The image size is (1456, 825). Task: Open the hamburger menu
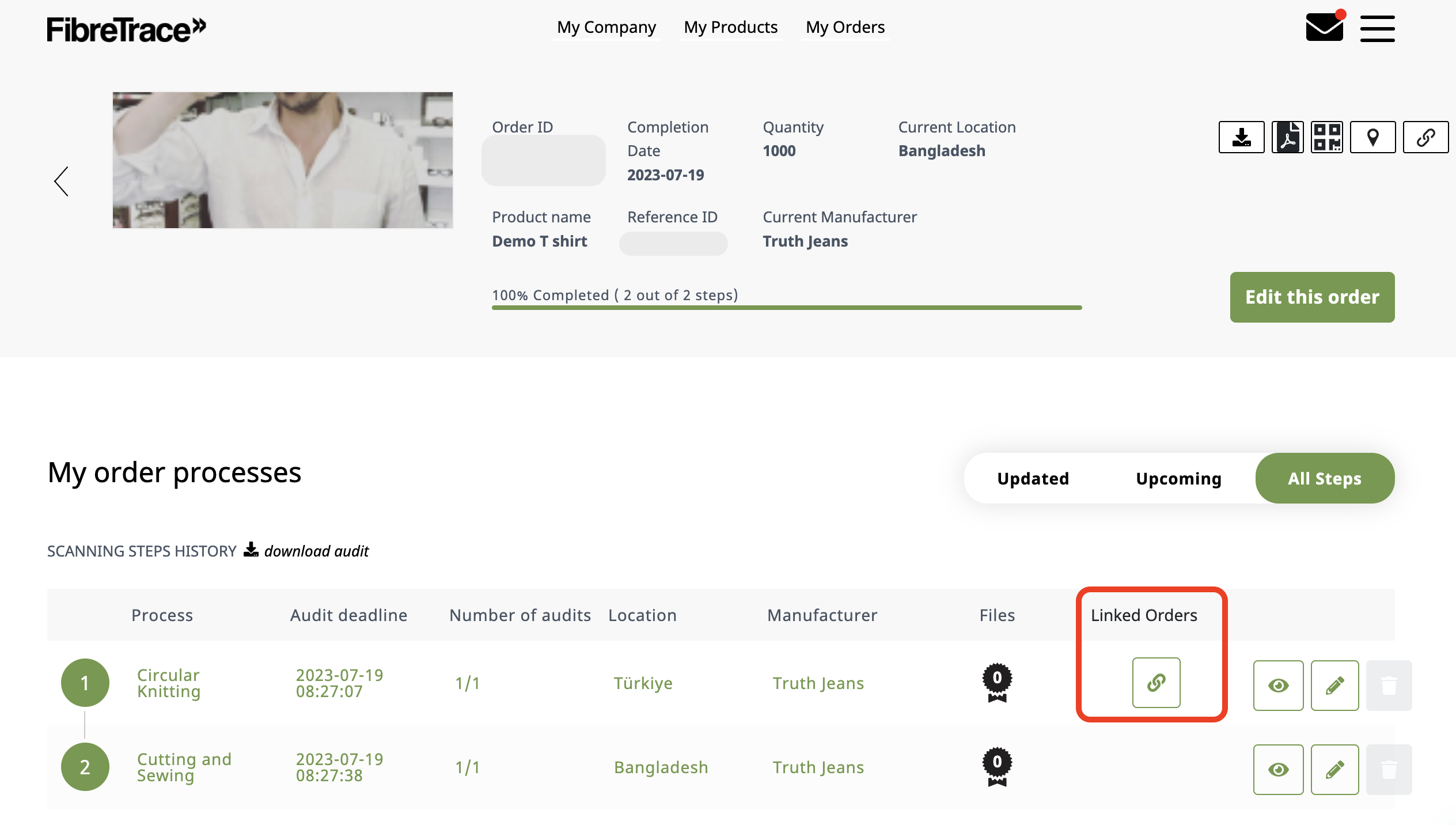pyautogui.click(x=1377, y=28)
